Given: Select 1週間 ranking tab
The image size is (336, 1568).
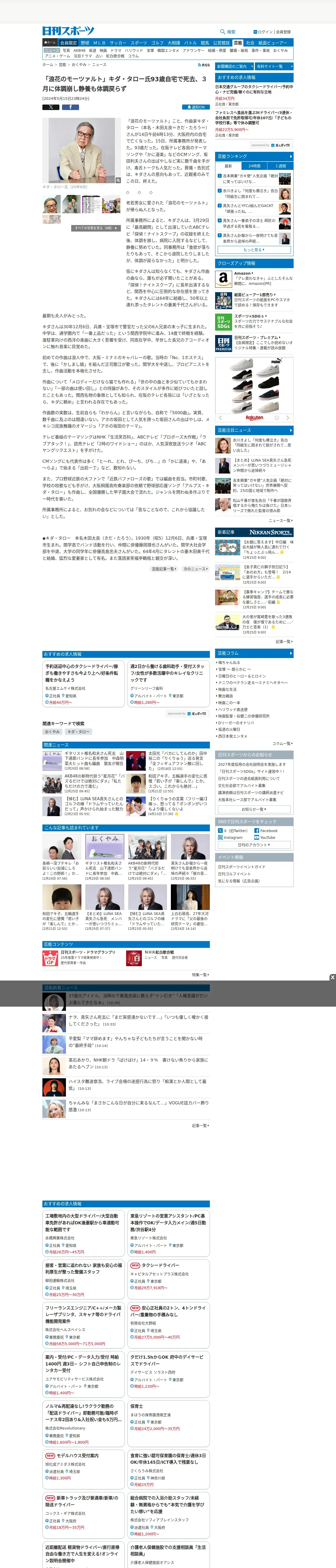Looking at the screenshot, I should (x=281, y=166).
